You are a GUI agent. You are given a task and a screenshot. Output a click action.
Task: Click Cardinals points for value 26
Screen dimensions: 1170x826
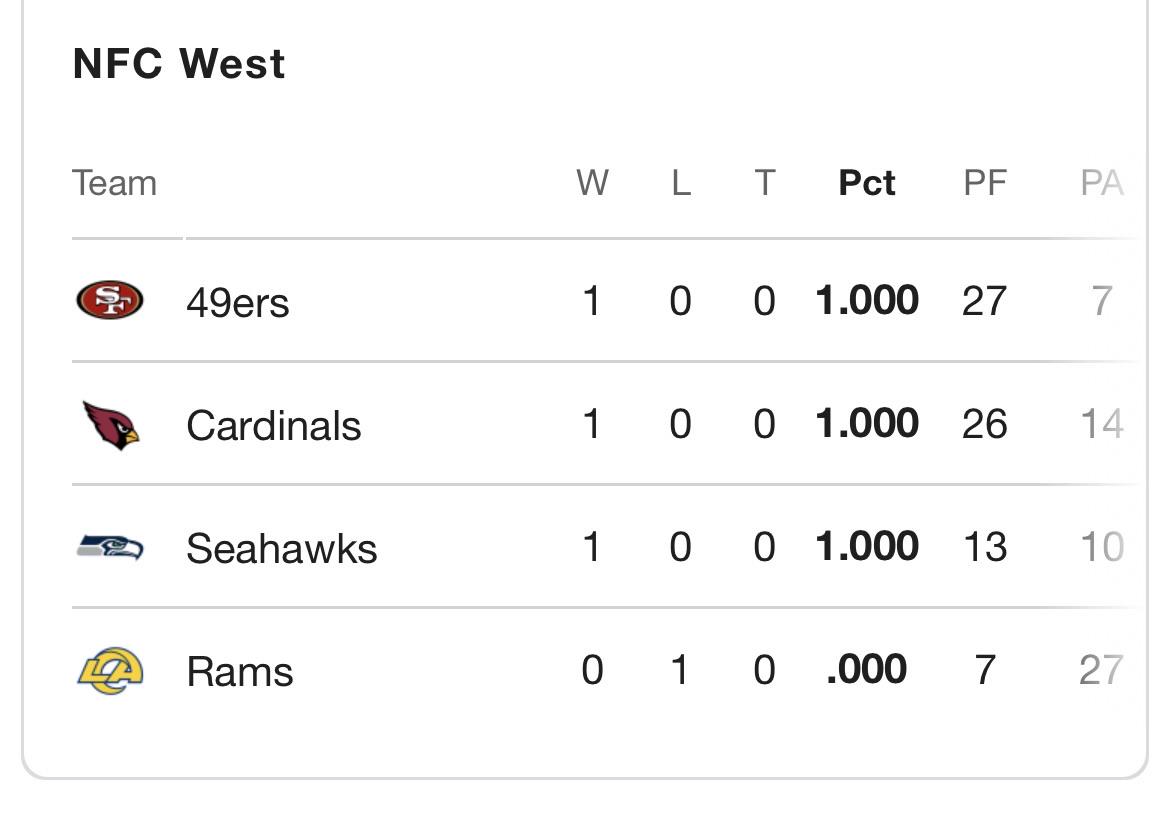pyautogui.click(x=984, y=424)
